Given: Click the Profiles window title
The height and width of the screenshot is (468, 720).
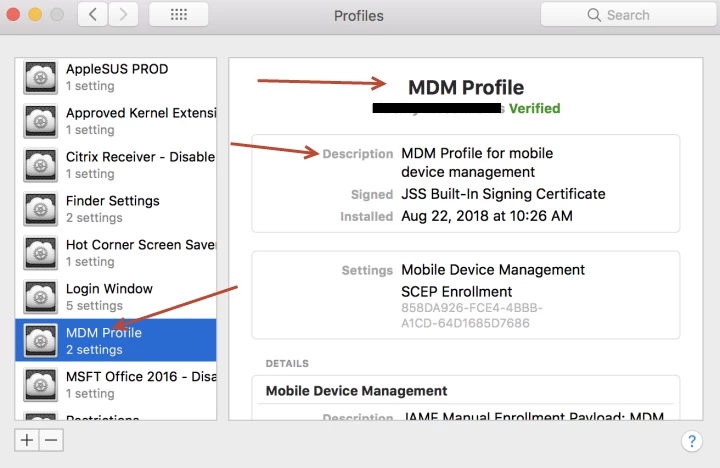Looking at the screenshot, I should [x=359, y=16].
